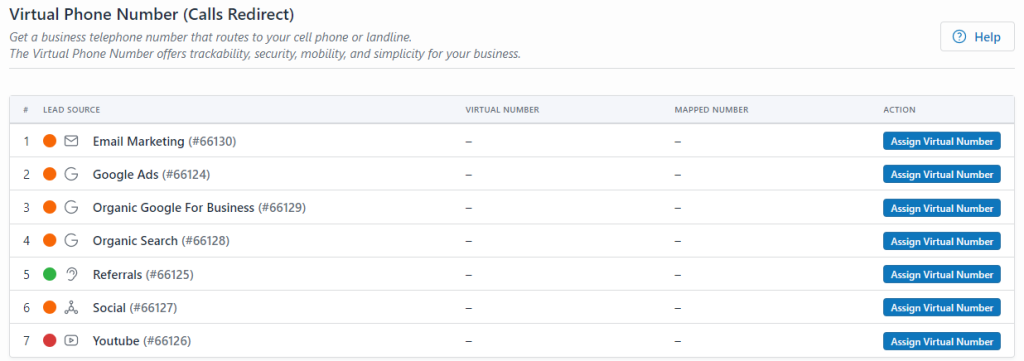Image resolution: width=1024 pixels, height=361 pixels.
Task: Click row number 7 in table
Action: tap(27, 341)
